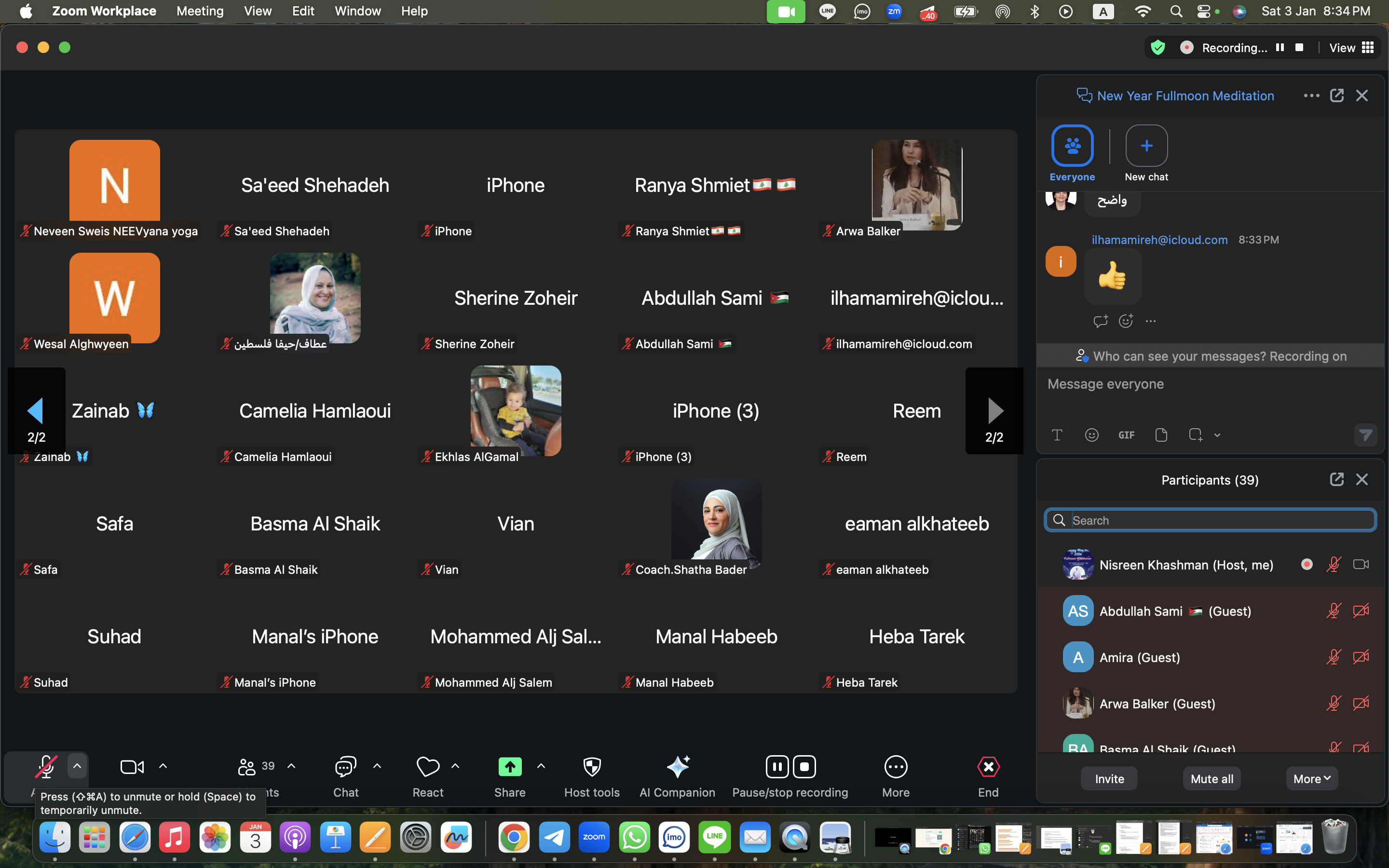Toggle your microphone mute button
The image size is (1389, 868).
(46, 767)
